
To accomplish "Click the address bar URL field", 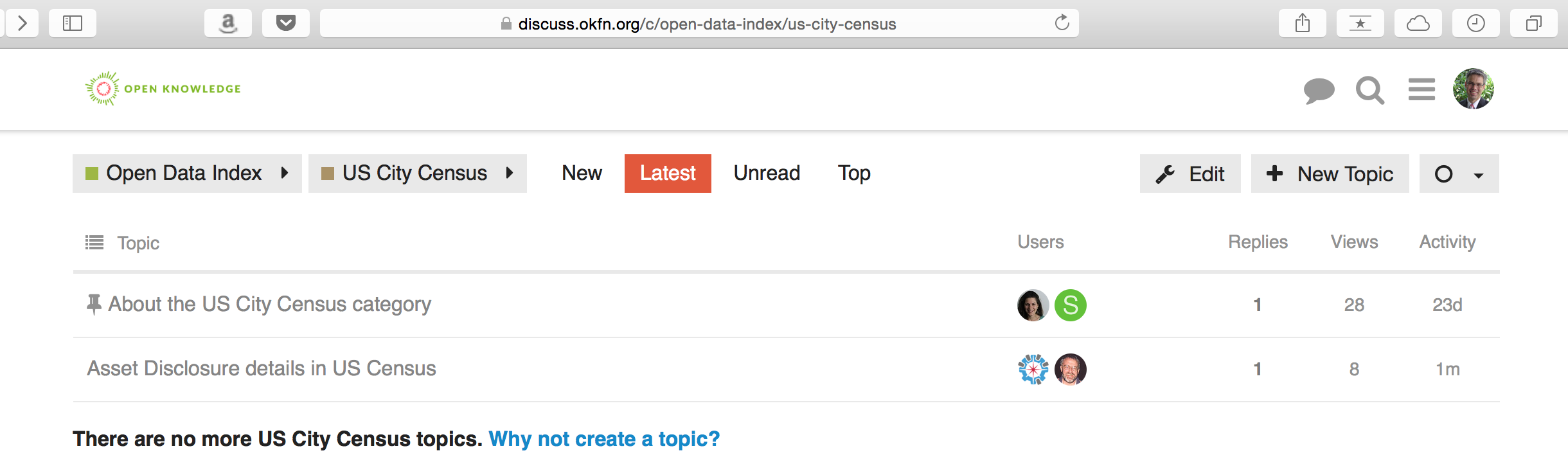I will click(707, 24).
